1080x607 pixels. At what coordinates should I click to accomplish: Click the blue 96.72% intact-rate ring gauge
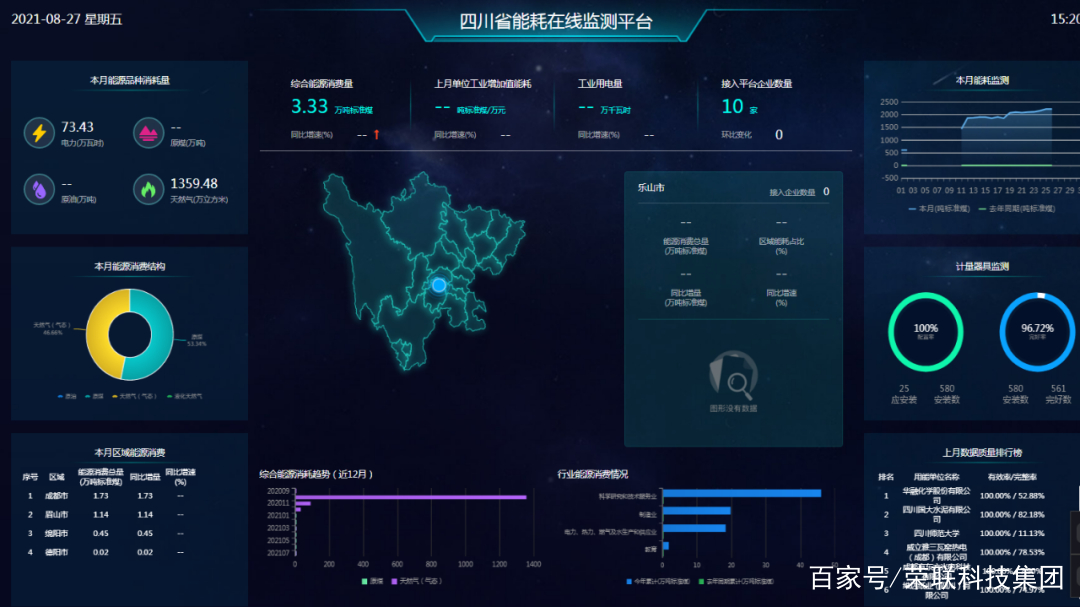pos(1037,332)
